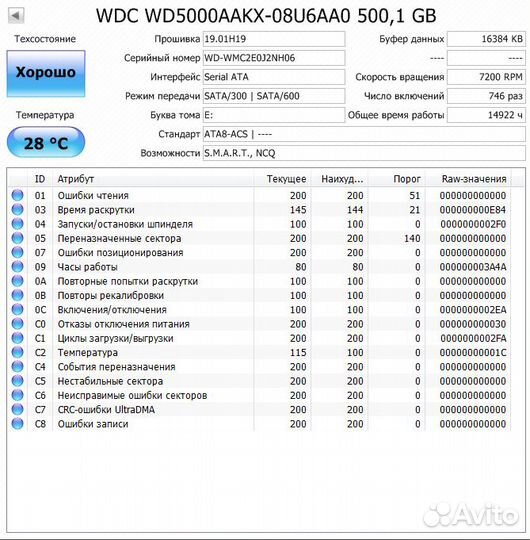Select the Ошибки записи attribute name
The width and height of the screenshot is (530, 540).
point(93,424)
